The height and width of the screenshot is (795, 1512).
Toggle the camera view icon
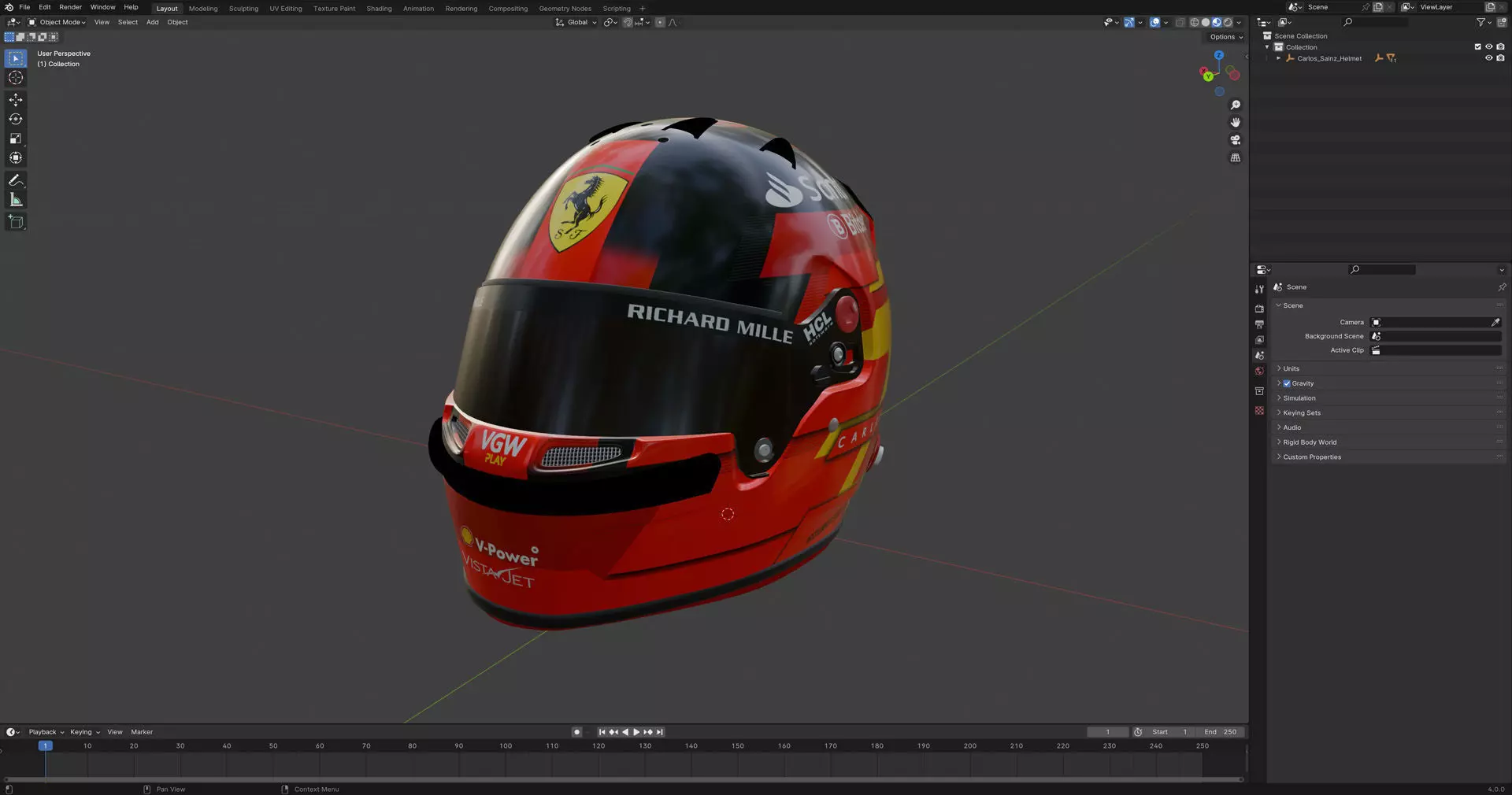pyautogui.click(x=1236, y=140)
